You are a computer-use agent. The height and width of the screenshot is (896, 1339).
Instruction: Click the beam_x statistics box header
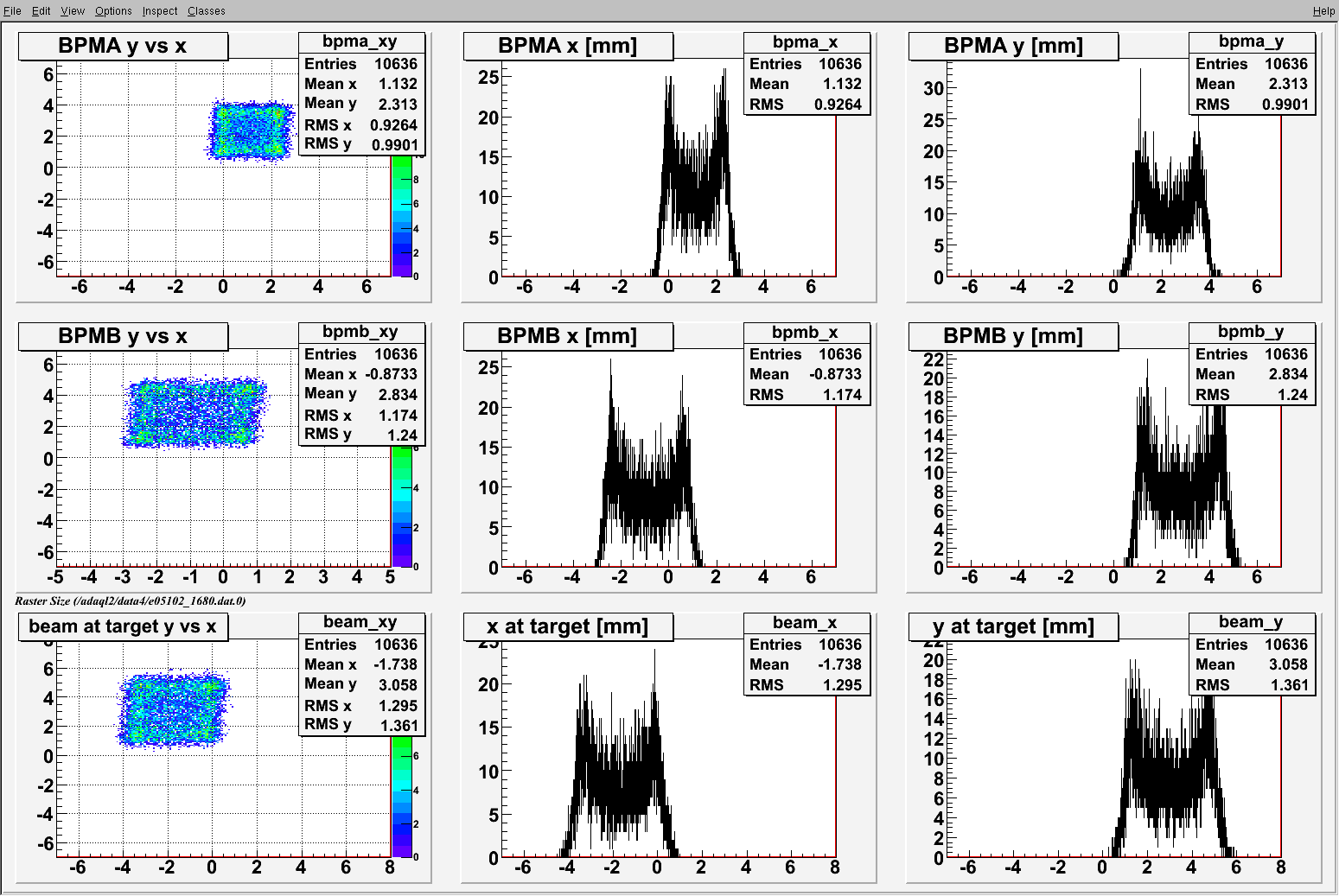tap(806, 623)
